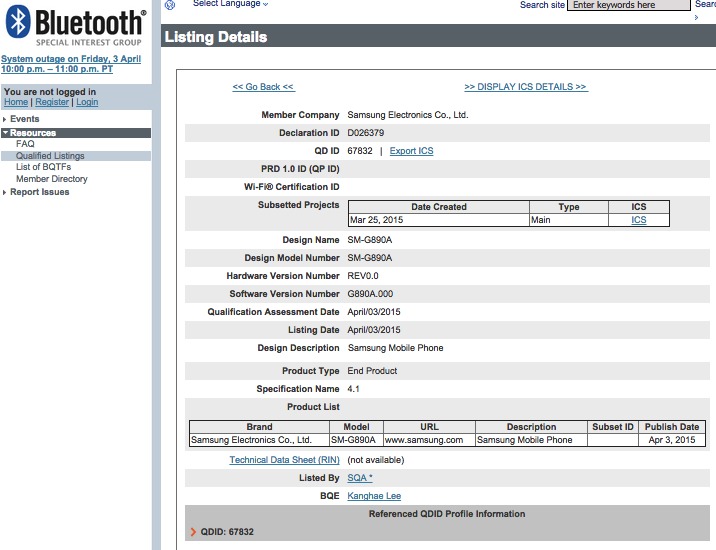Click Hardware Version value REV0.0

point(363,276)
